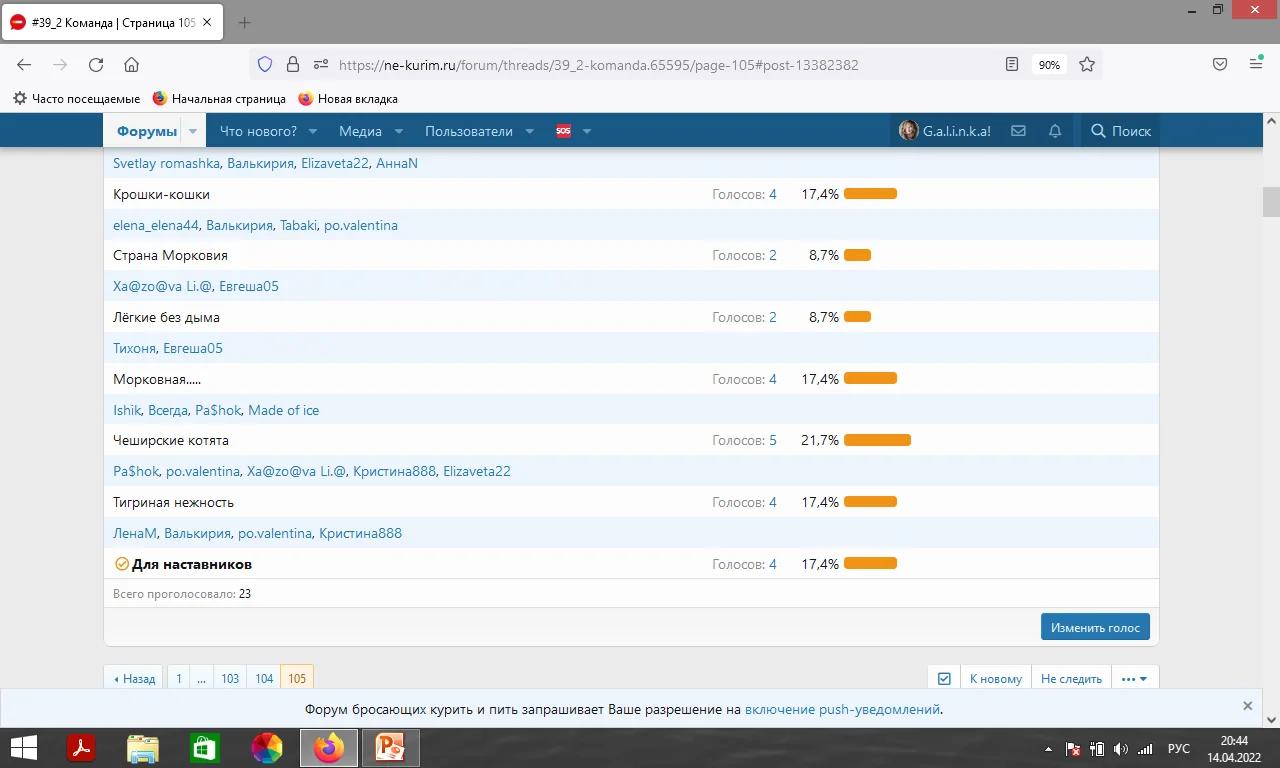View the vote count for Страна Морковия

coord(773,255)
